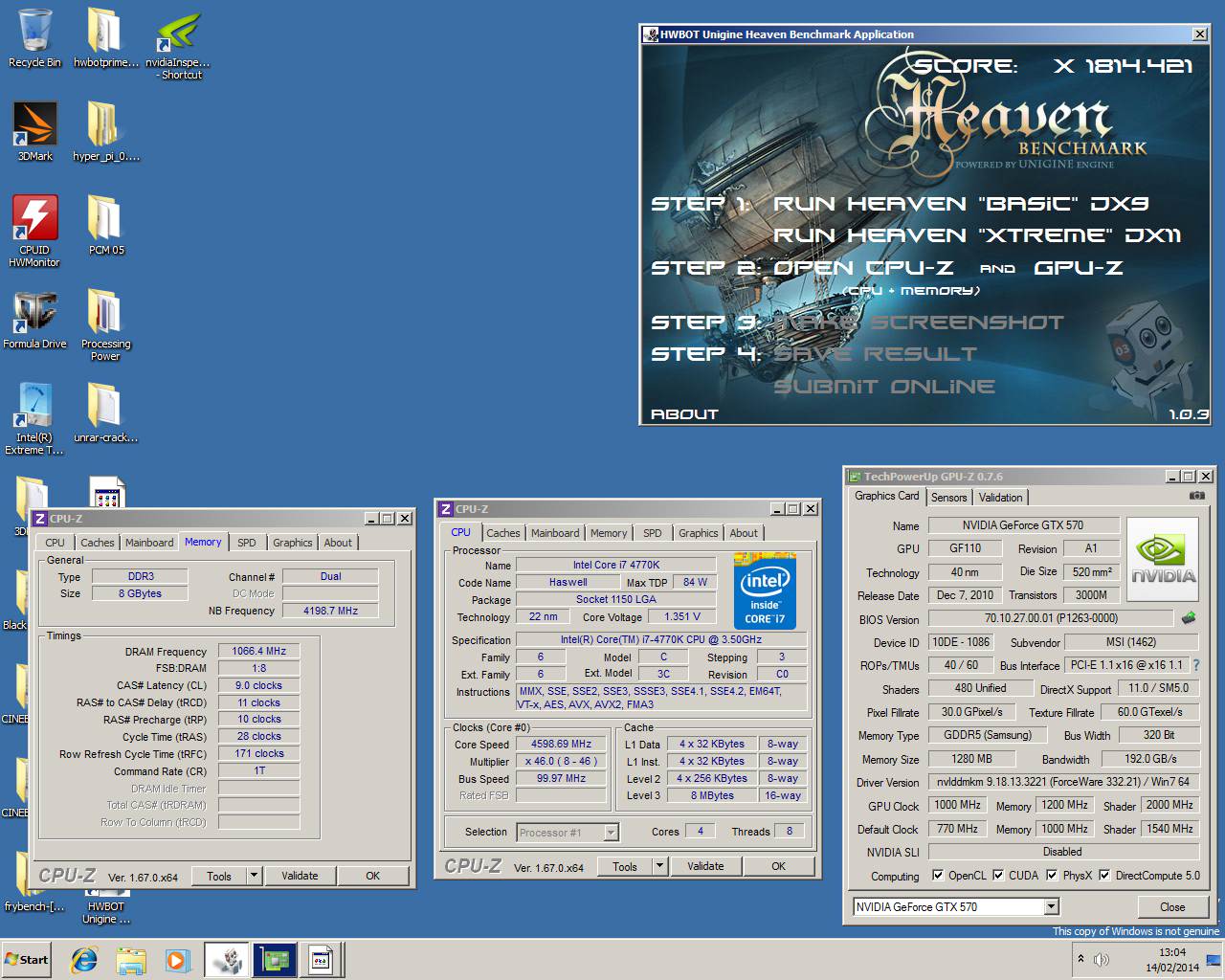The width and height of the screenshot is (1225, 980).
Task: Toggle the CUDA checkbox in GPU-Z
Action: (998, 875)
